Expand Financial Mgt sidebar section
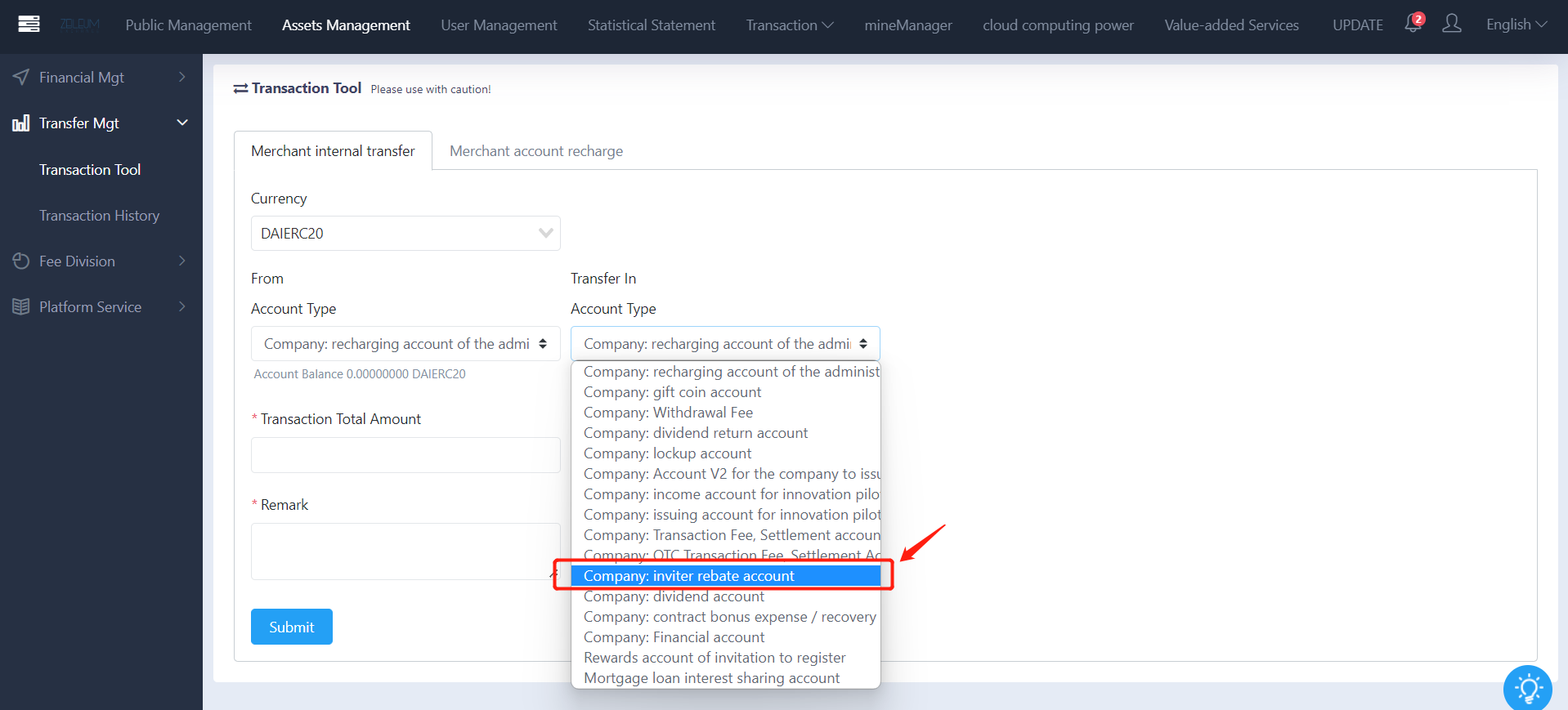The height and width of the screenshot is (710, 1568). [x=101, y=78]
